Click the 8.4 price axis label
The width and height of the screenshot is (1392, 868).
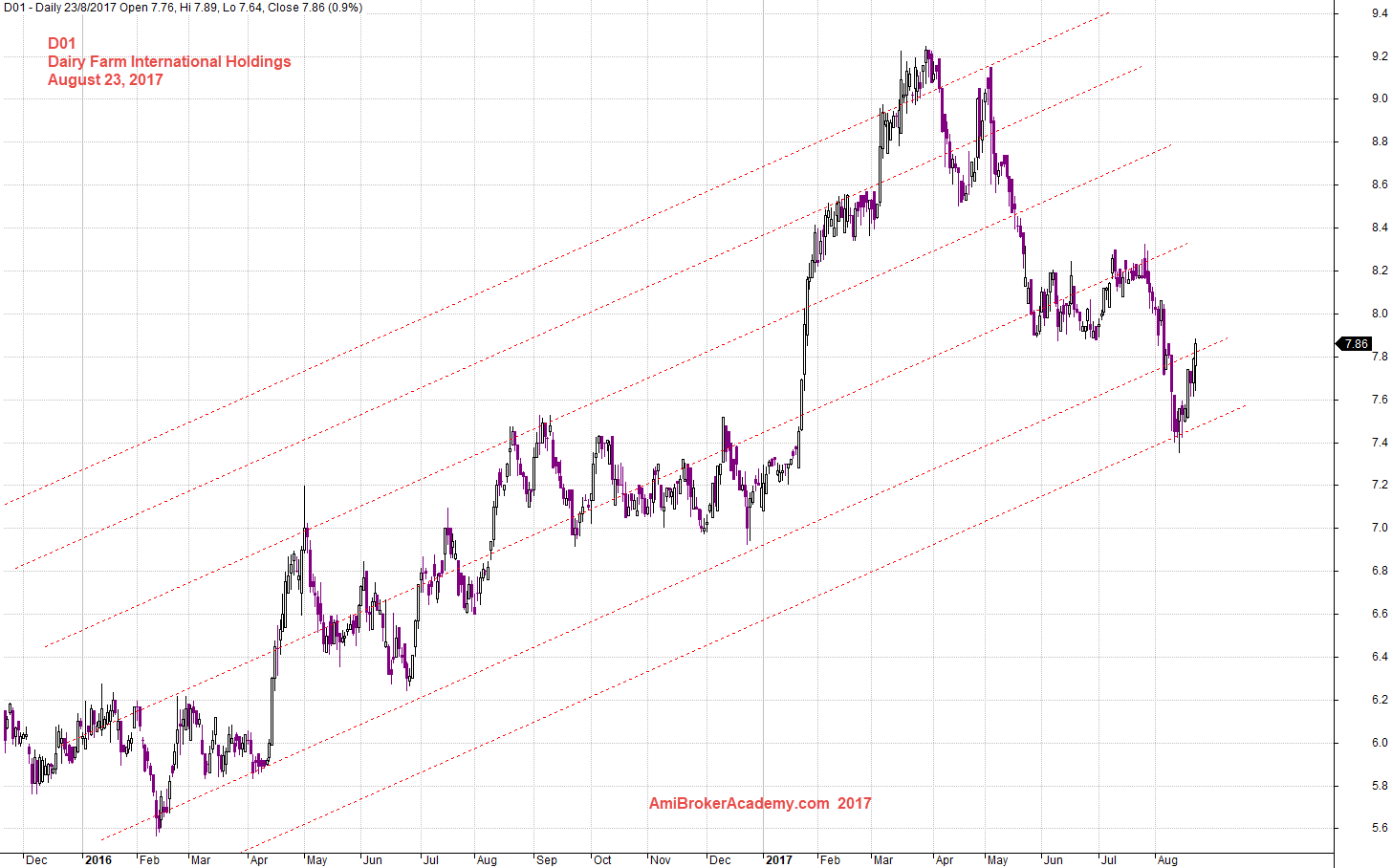pos(1380,228)
